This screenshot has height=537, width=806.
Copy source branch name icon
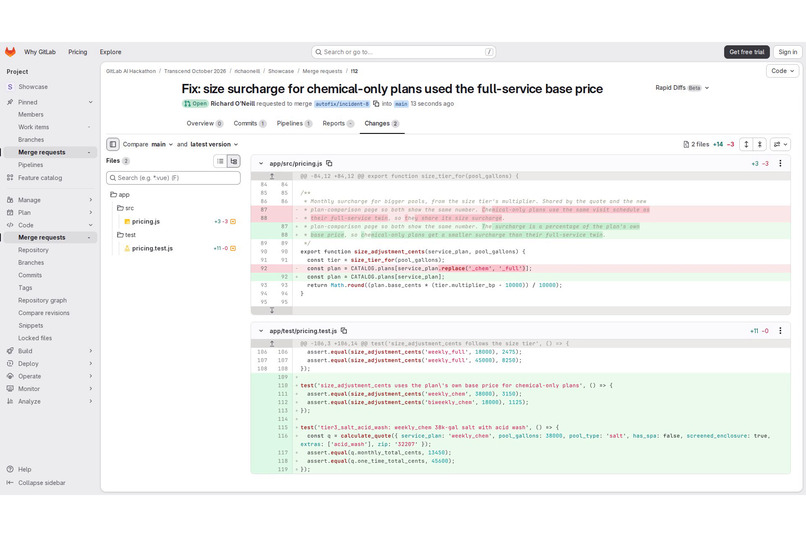[376, 104]
